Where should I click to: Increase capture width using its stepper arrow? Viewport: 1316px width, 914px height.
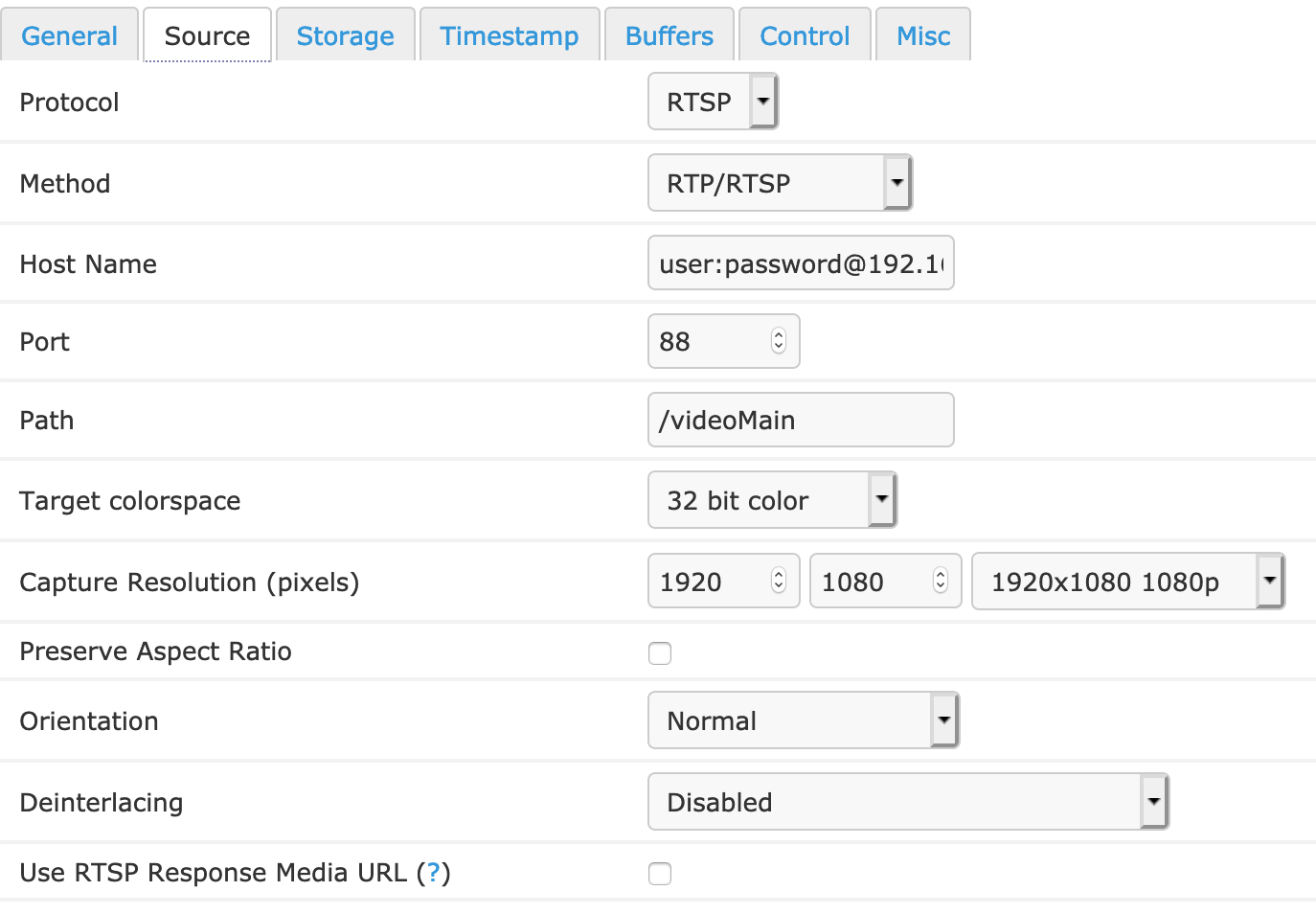click(779, 575)
